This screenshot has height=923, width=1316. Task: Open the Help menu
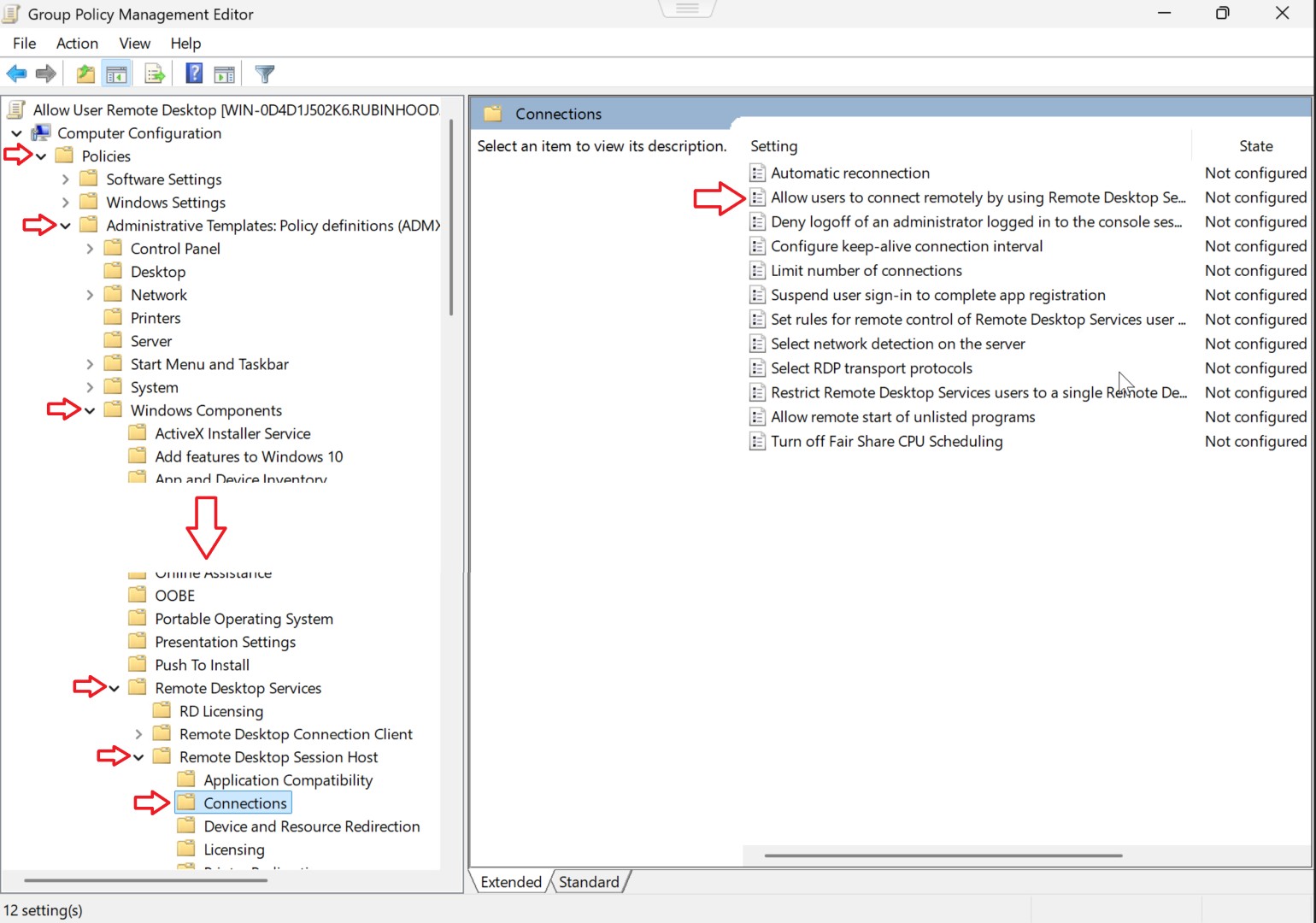click(185, 44)
